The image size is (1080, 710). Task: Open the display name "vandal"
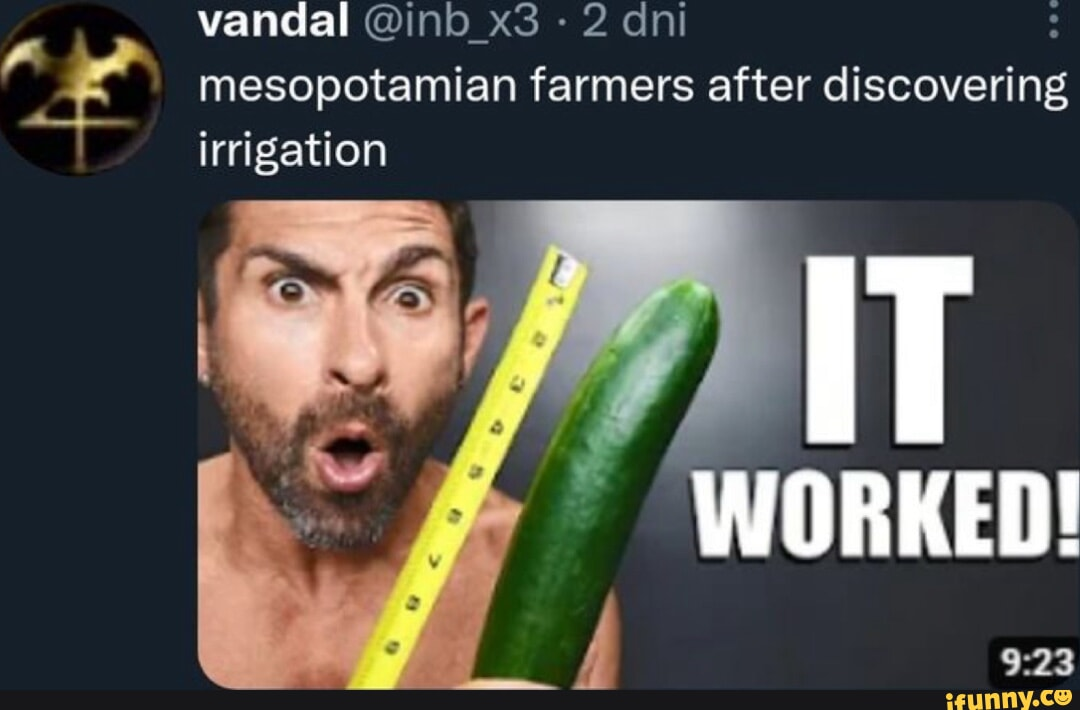tap(273, 22)
